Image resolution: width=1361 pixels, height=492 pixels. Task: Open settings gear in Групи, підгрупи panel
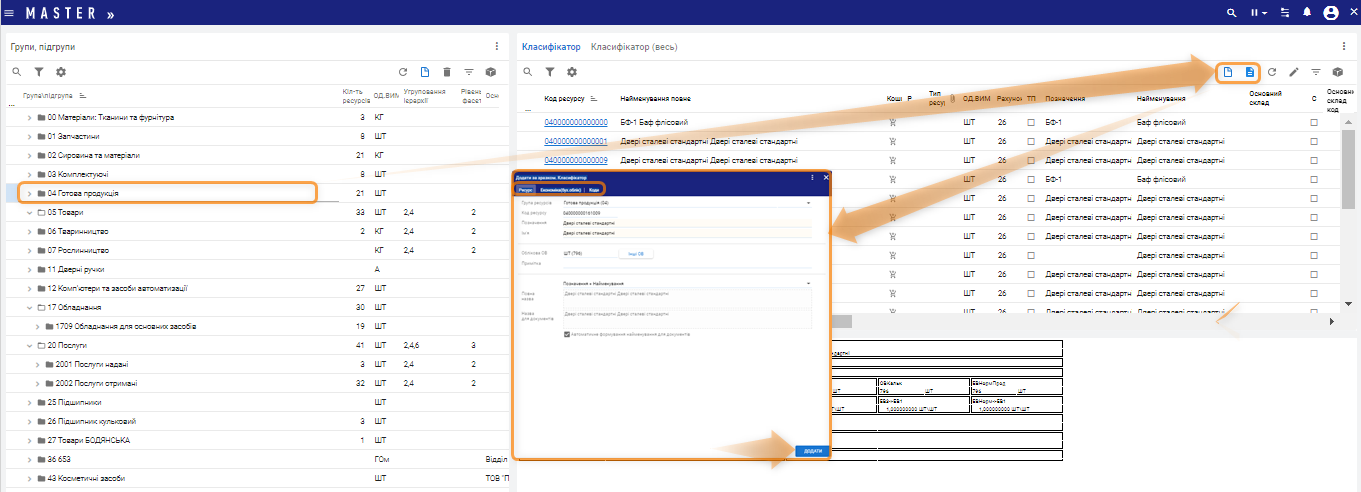click(61, 72)
